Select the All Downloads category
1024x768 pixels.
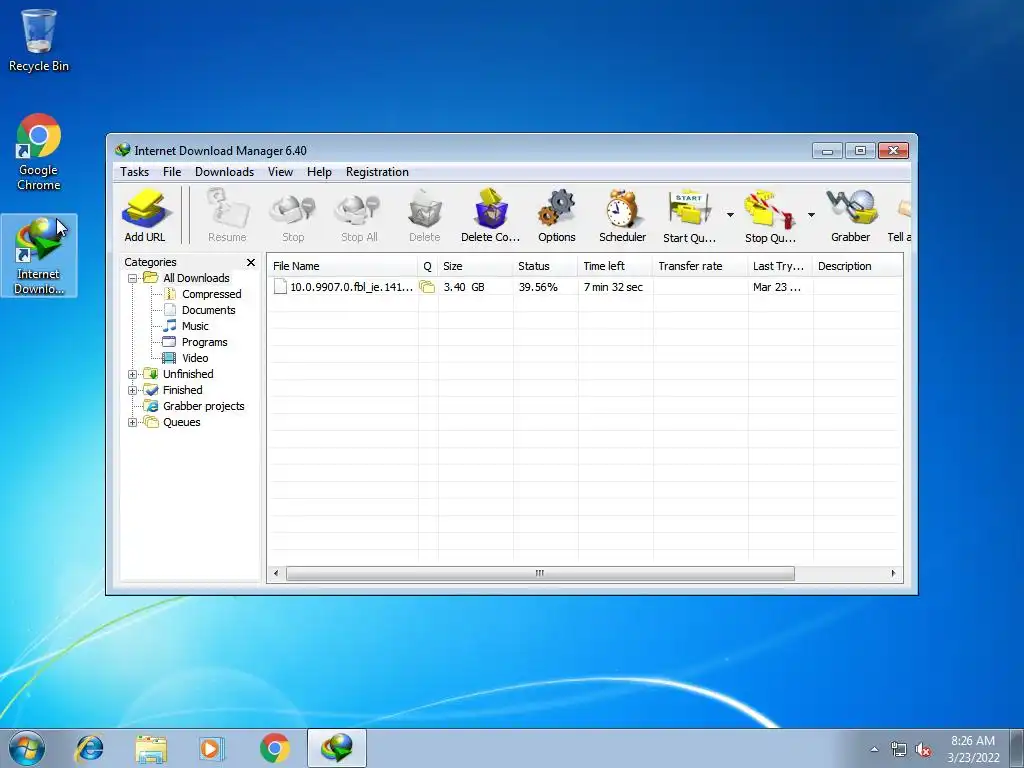pos(196,278)
